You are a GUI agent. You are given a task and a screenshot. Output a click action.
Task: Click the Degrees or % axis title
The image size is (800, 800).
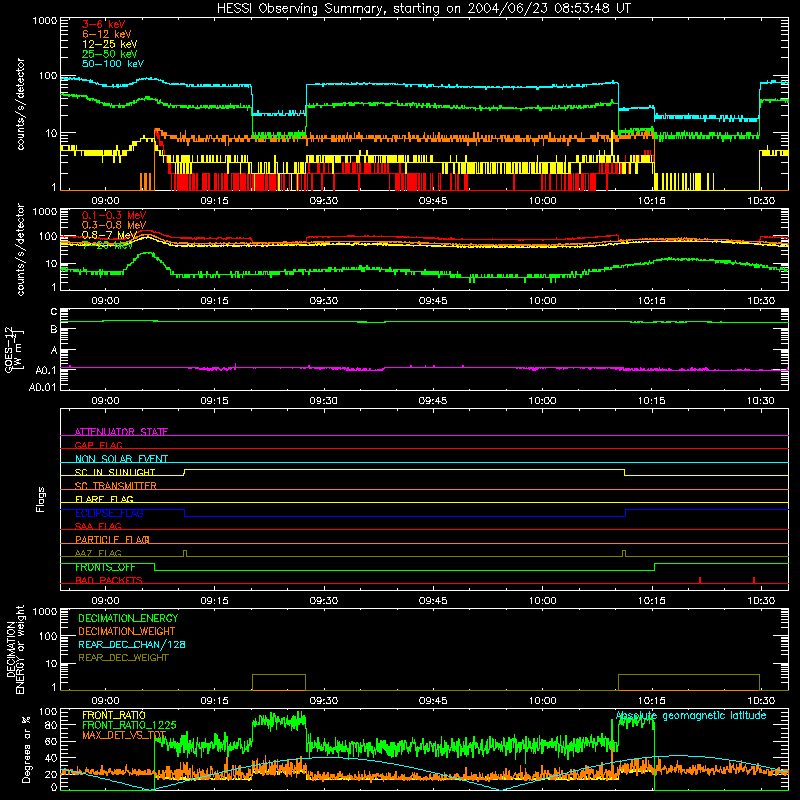pos(26,749)
